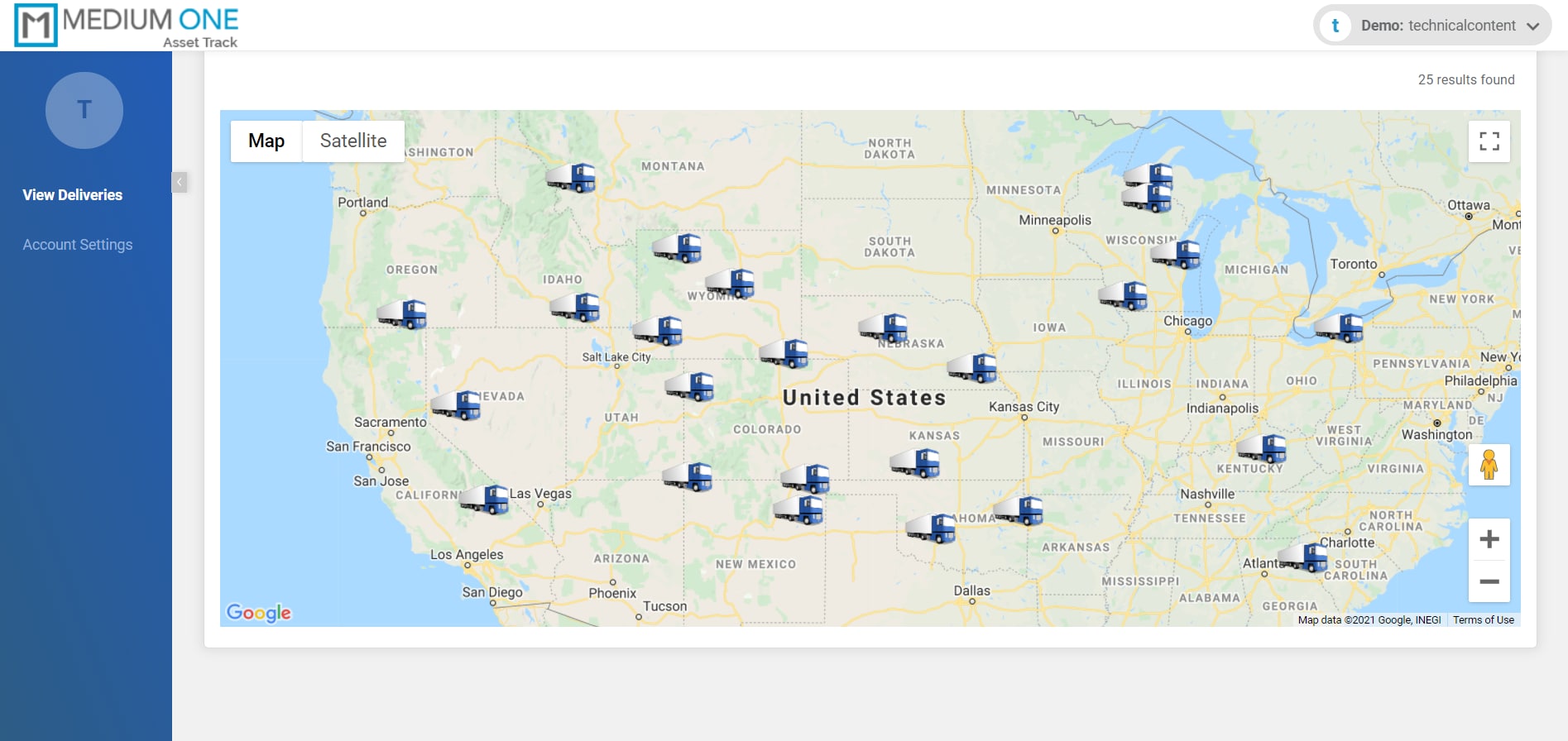
Task: Click the truck marker near Las Vegas
Action: coord(485,500)
